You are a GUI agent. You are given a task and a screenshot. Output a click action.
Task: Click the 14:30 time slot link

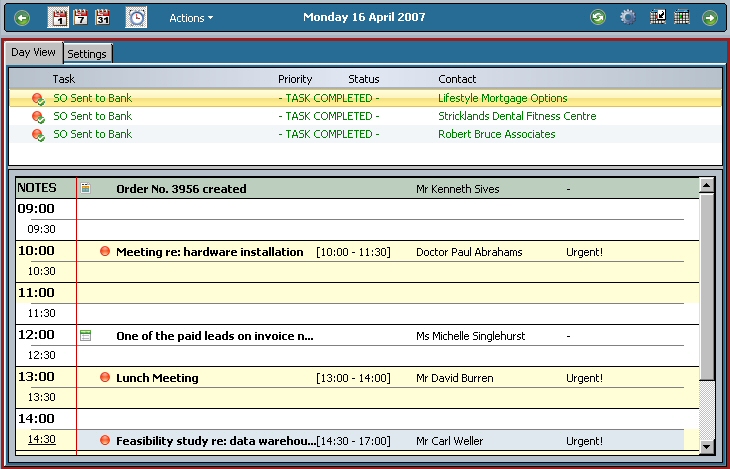pos(41,439)
